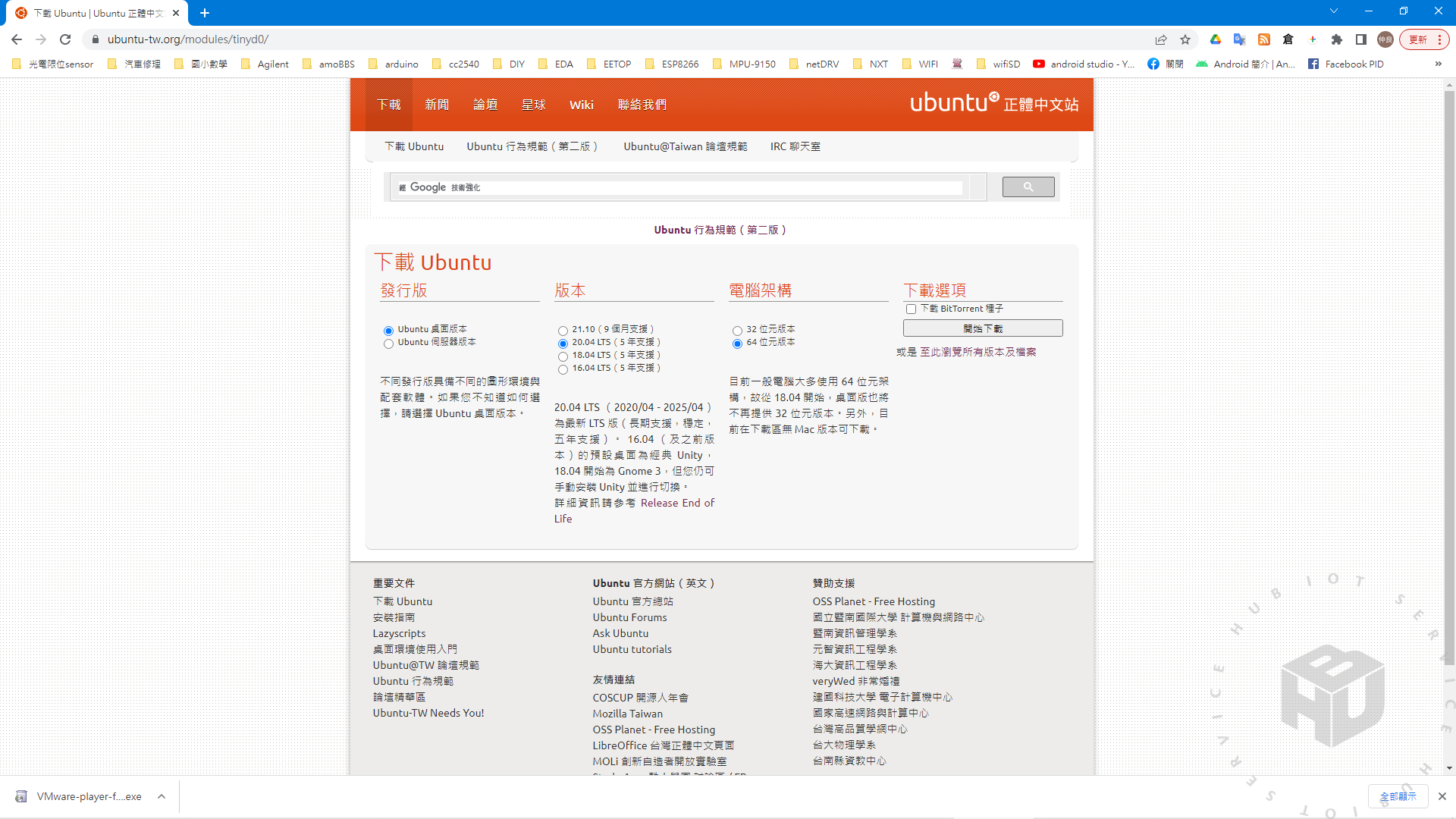Viewport: 1456px width, 819px height.
Task: Select 64 位元版本 architecture
Action: [x=737, y=344]
